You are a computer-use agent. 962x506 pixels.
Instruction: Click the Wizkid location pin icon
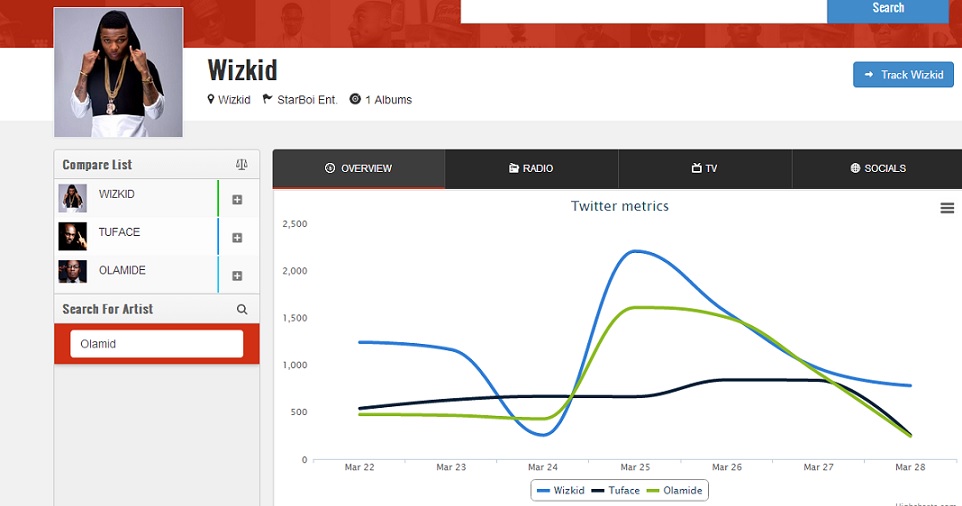coord(211,99)
